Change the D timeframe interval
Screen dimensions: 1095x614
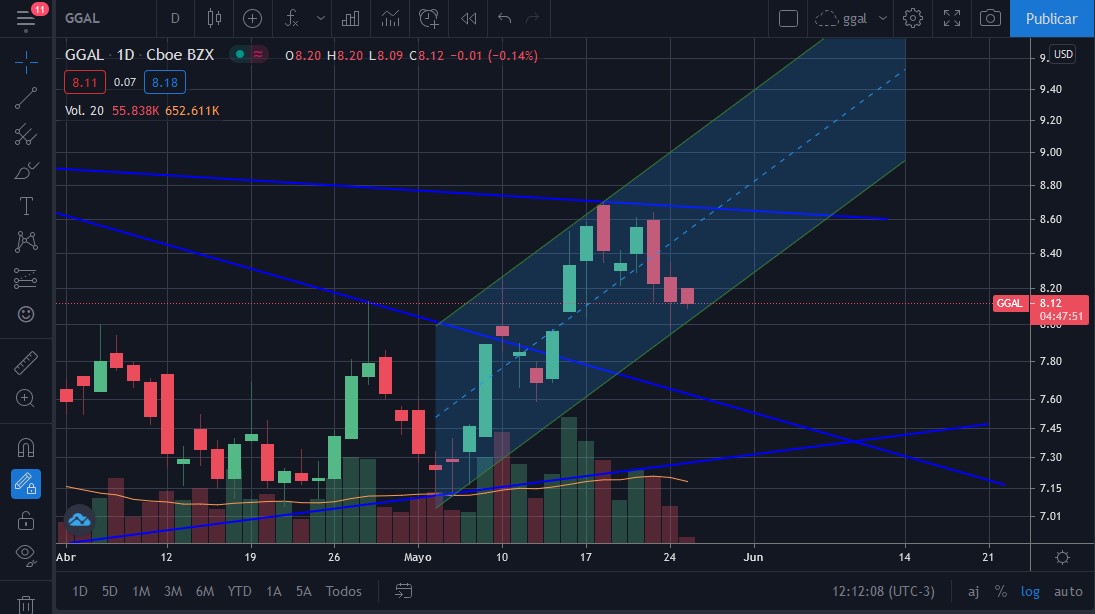pos(175,19)
